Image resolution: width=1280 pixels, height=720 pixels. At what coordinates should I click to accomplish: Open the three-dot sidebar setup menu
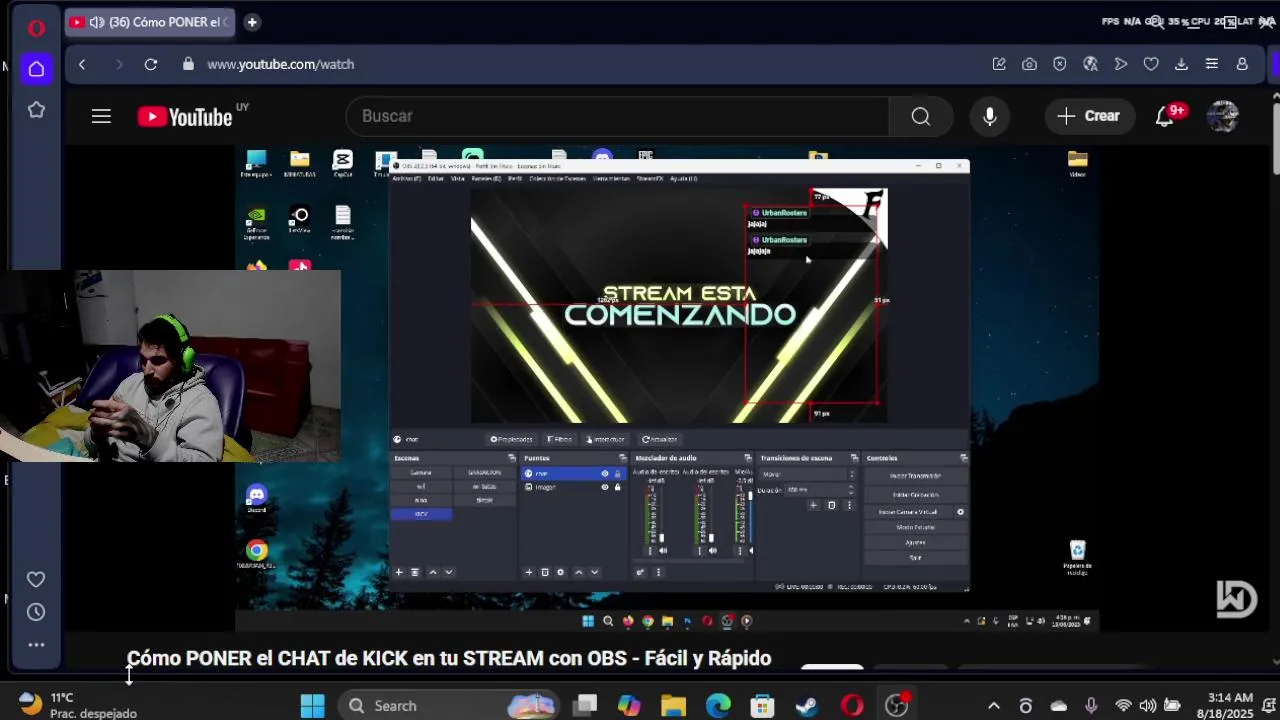point(36,645)
